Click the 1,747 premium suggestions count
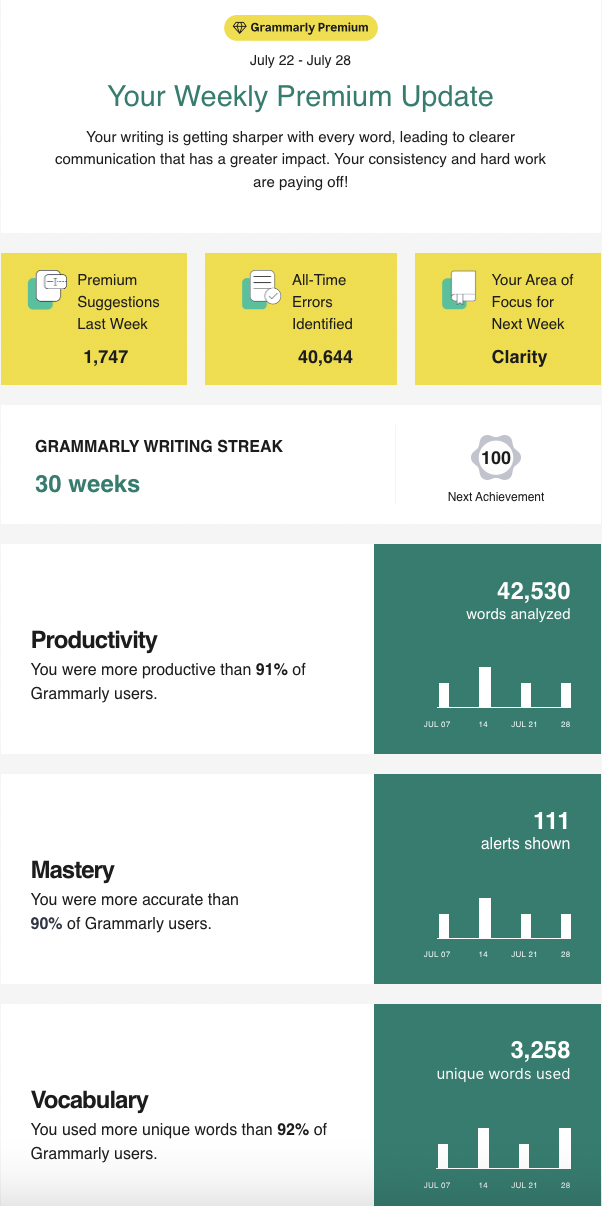This screenshot has width=602, height=1206. click(105, 356)
